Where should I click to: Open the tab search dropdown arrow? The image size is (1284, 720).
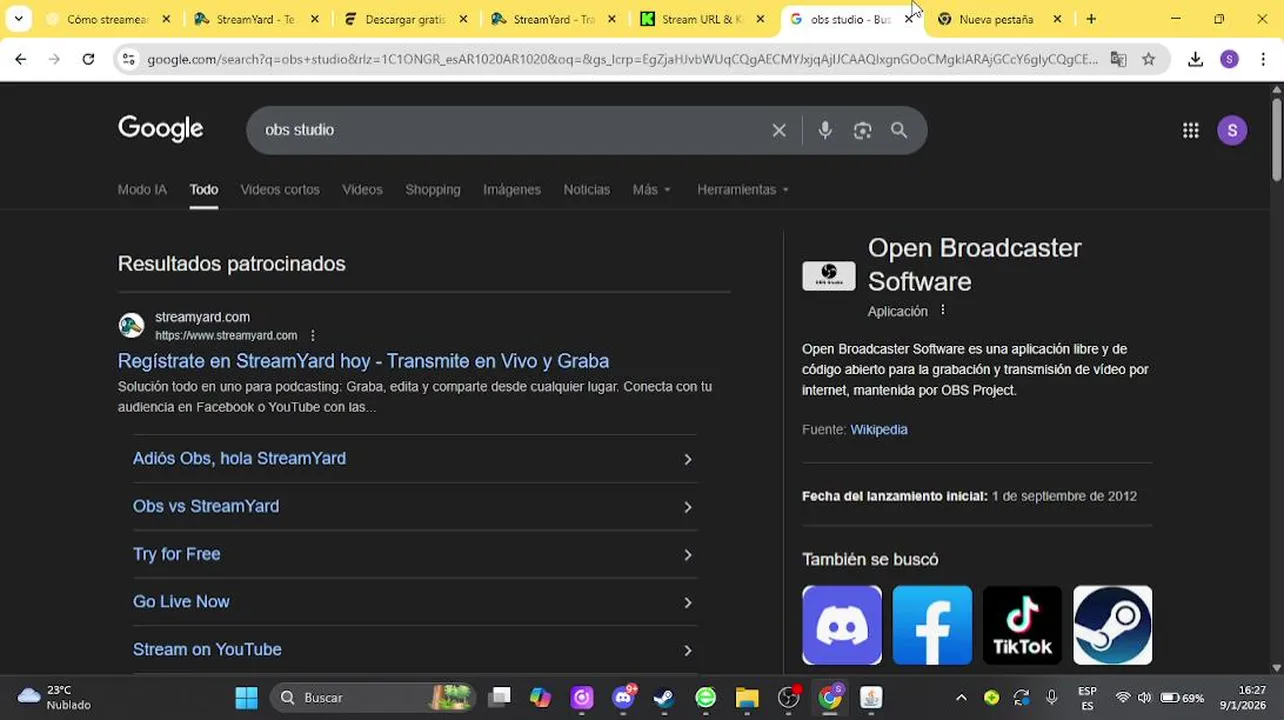(x=18, y=19)
